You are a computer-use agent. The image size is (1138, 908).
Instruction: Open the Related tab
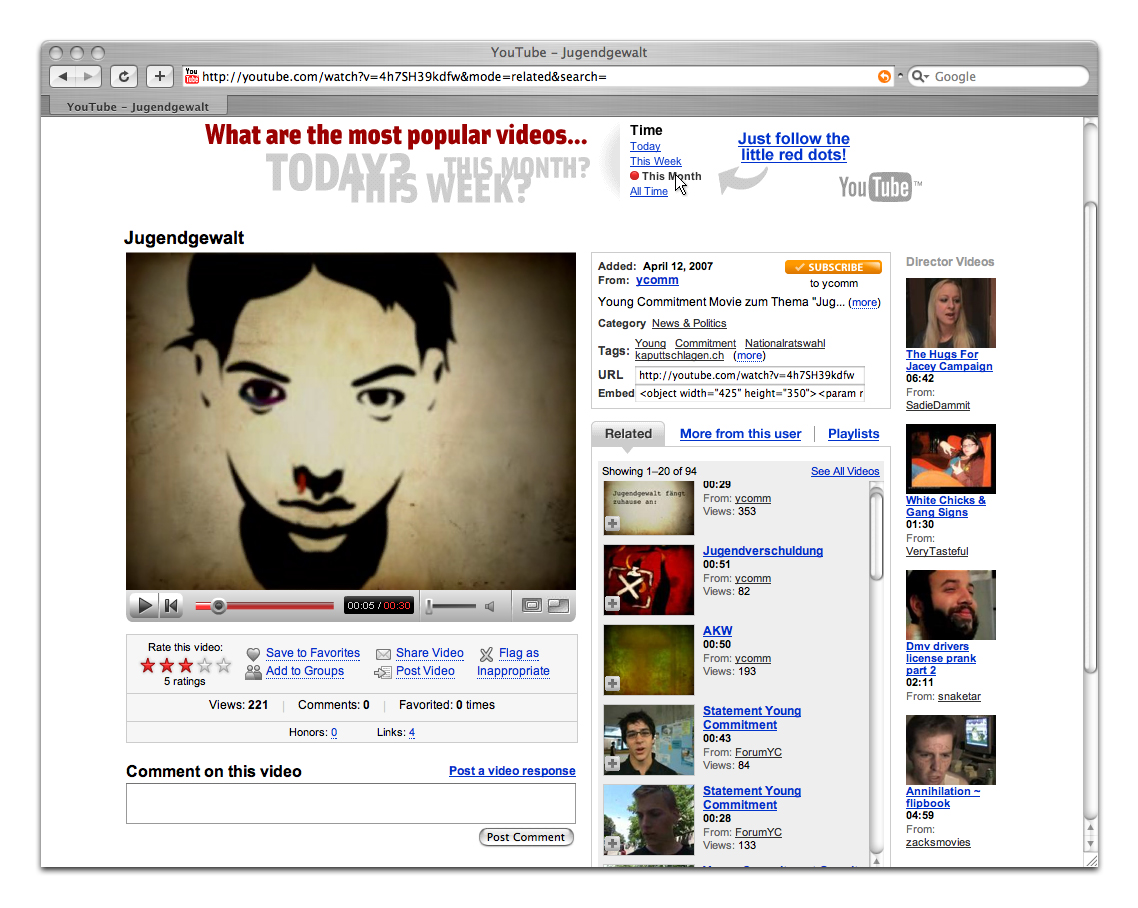(628, 434)
